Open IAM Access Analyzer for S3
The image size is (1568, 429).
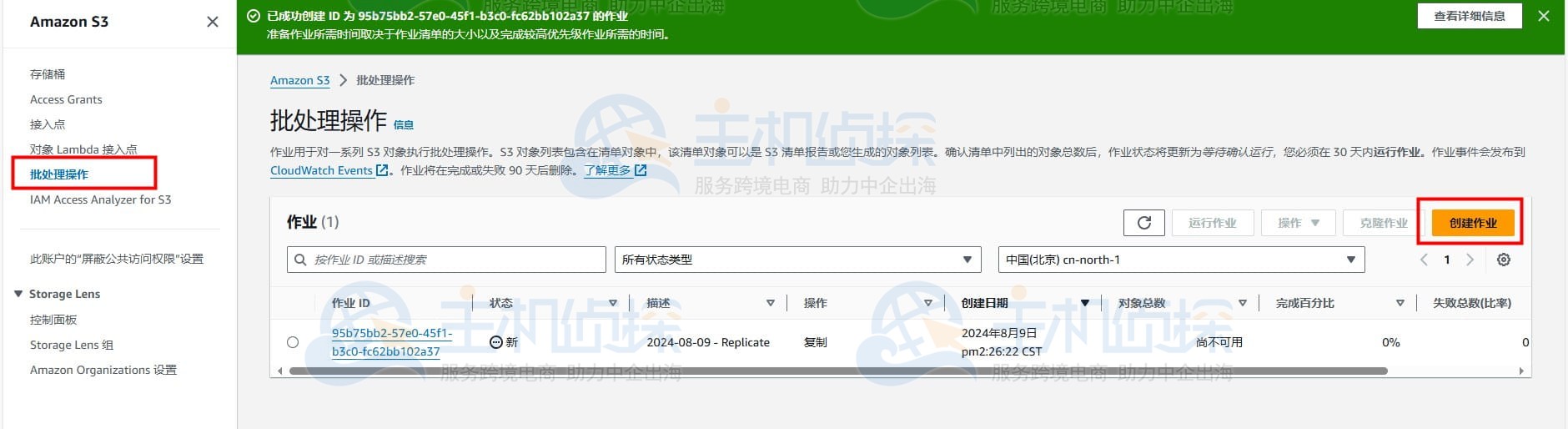pyautogui.click(x=100, y=199)
